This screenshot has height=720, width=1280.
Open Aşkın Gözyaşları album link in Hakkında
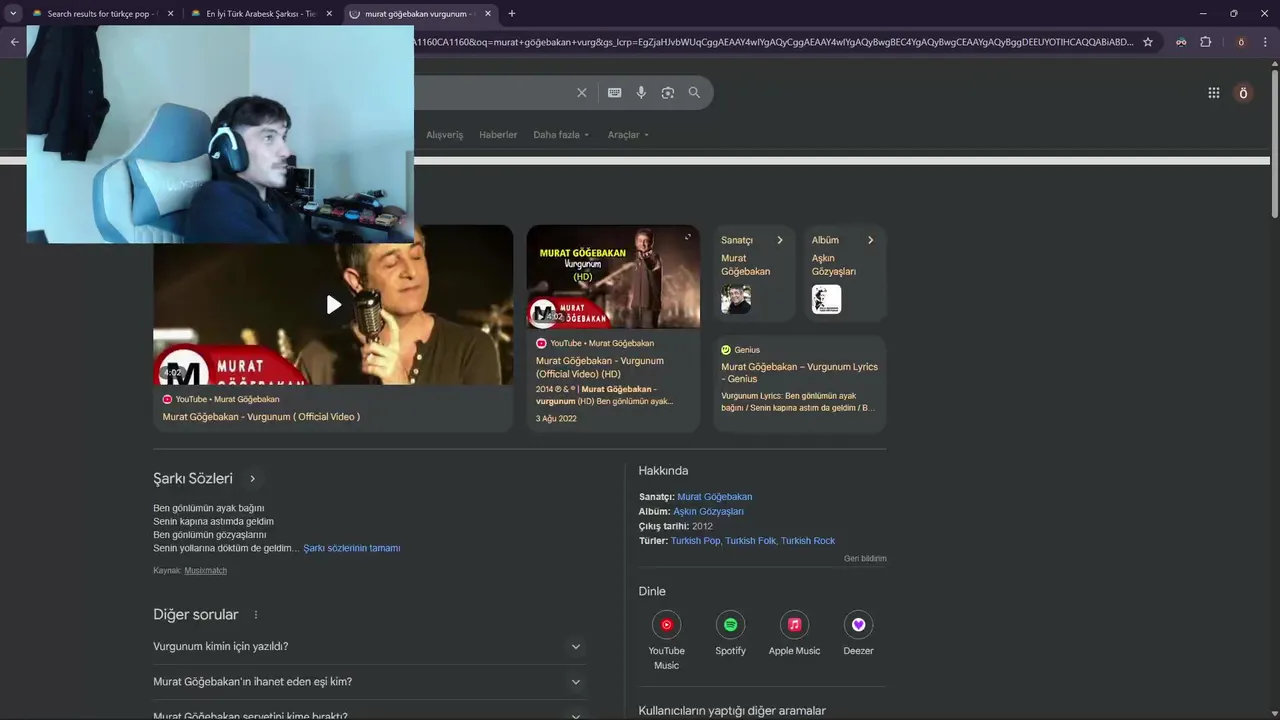click(708, 512)
